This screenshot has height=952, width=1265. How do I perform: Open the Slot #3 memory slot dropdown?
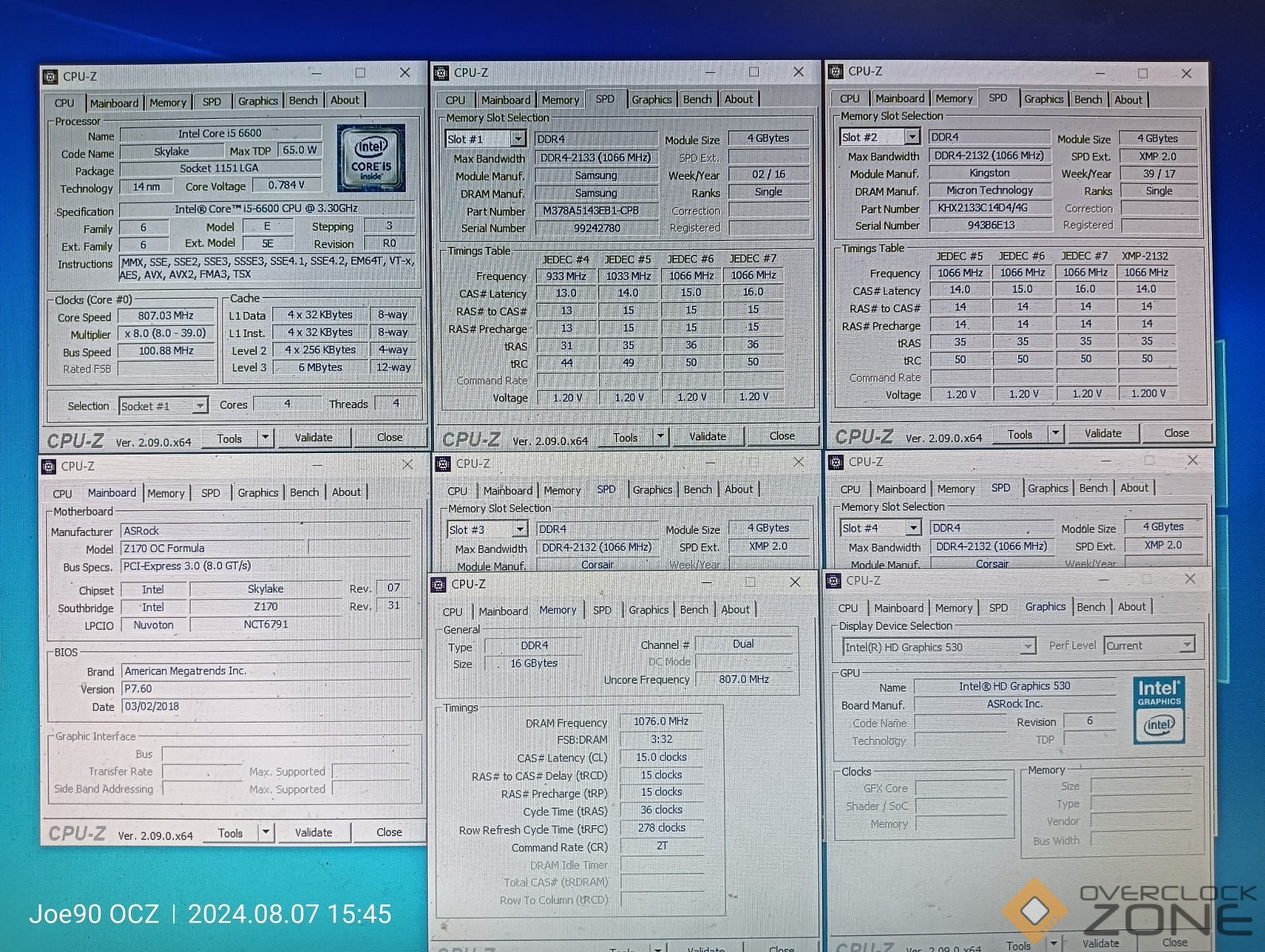point(520,529)
